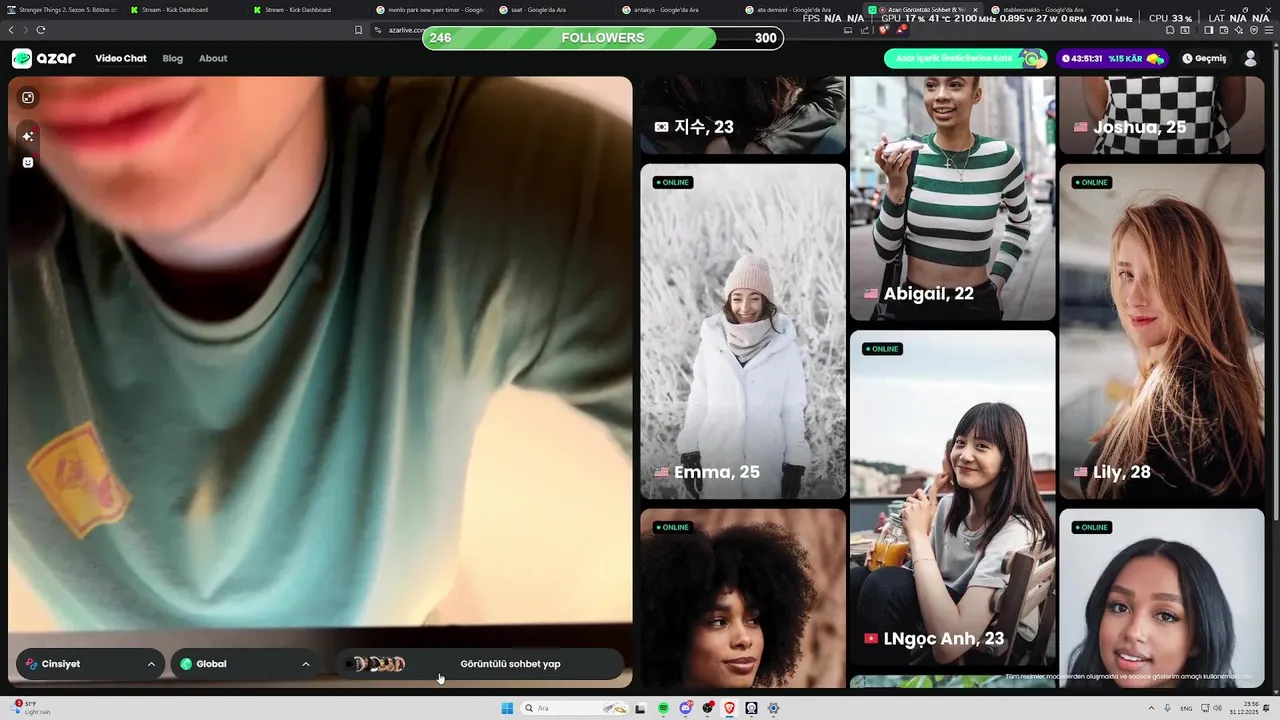The height and width of the screenshot is (720, 1280).
Task: Open Windows Start menu
Action: [507, 708]
